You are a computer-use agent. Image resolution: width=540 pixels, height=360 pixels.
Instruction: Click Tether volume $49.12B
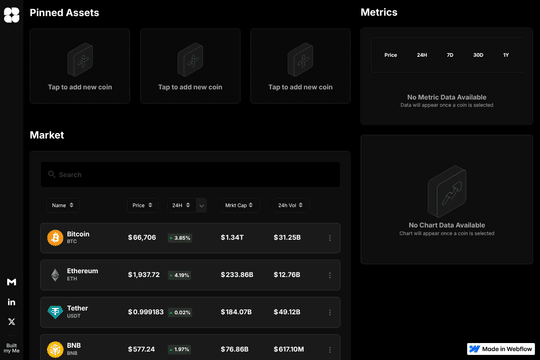(x=287, y=312)
